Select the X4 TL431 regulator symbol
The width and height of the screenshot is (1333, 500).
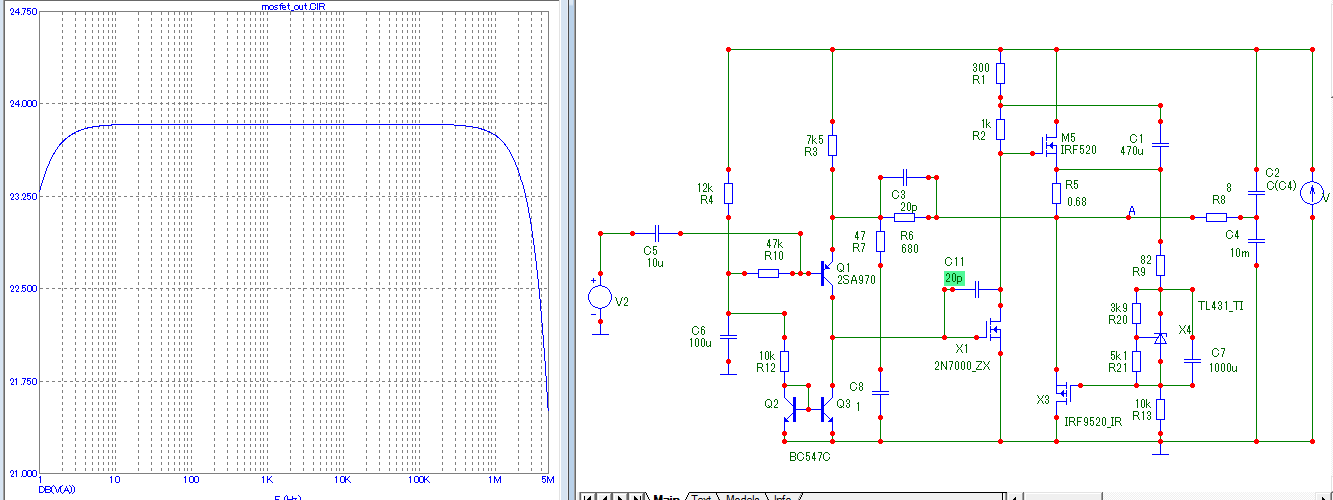tap(1160, 339)
